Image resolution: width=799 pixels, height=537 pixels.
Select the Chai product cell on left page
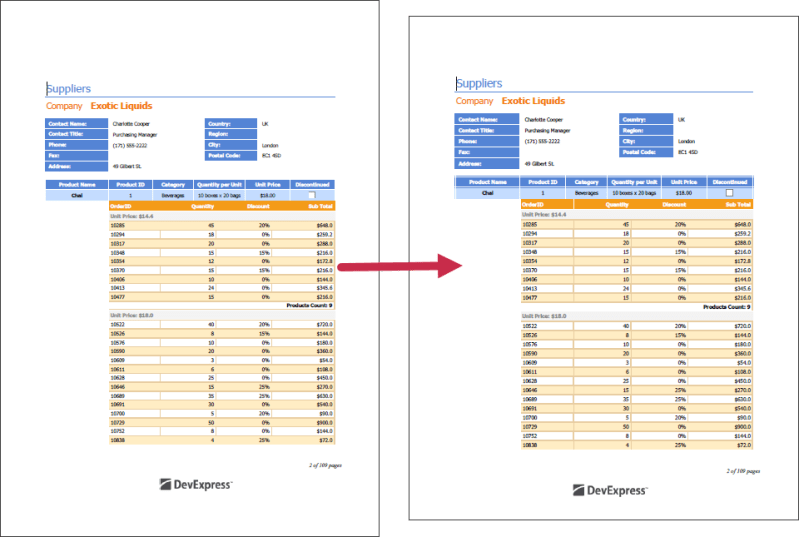(x=76, y=196)
